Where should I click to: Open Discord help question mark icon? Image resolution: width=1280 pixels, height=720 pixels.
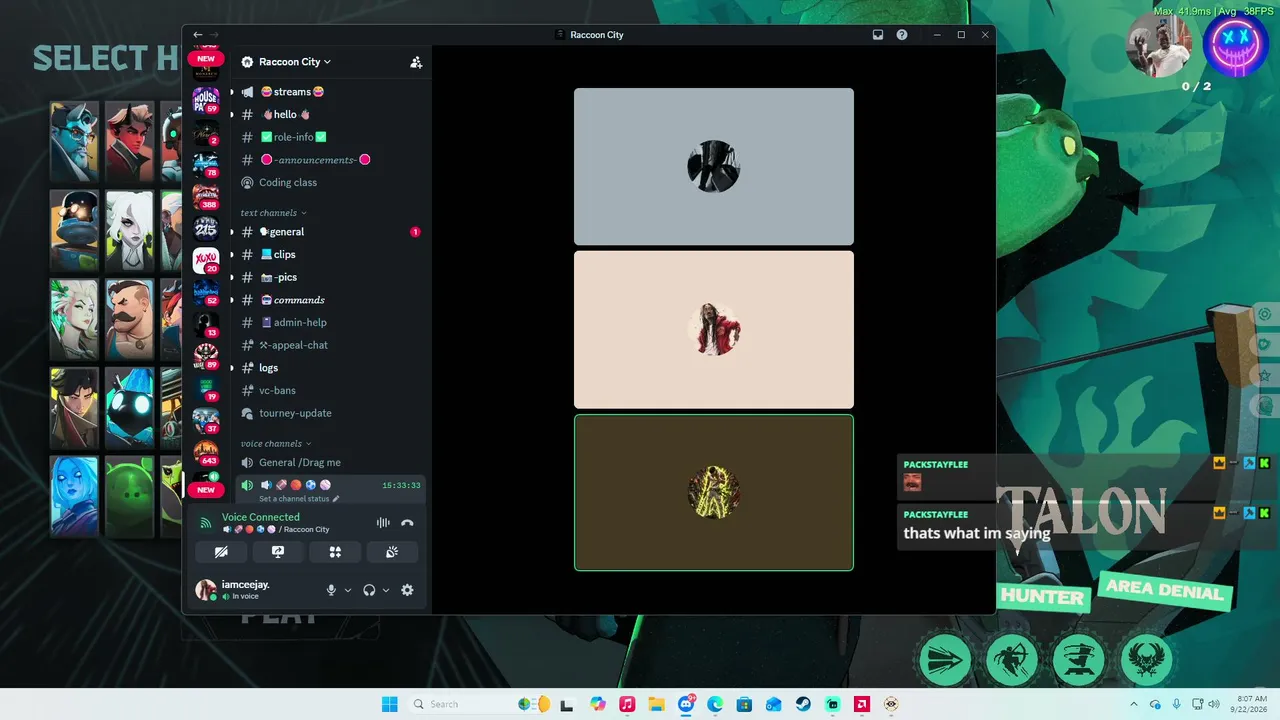pyautogui.click(x=902, y=35)
